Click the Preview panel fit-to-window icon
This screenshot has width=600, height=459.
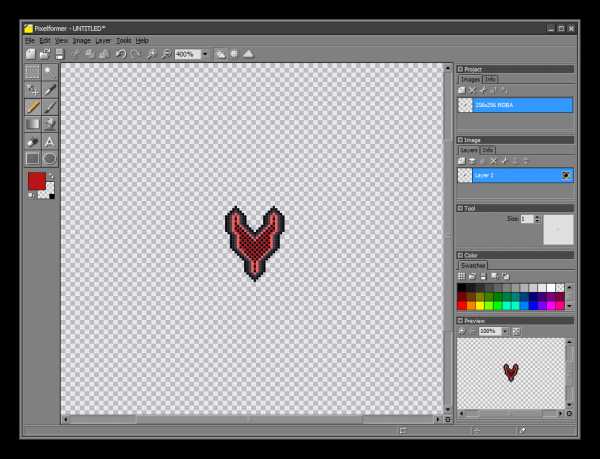(516, 331)
